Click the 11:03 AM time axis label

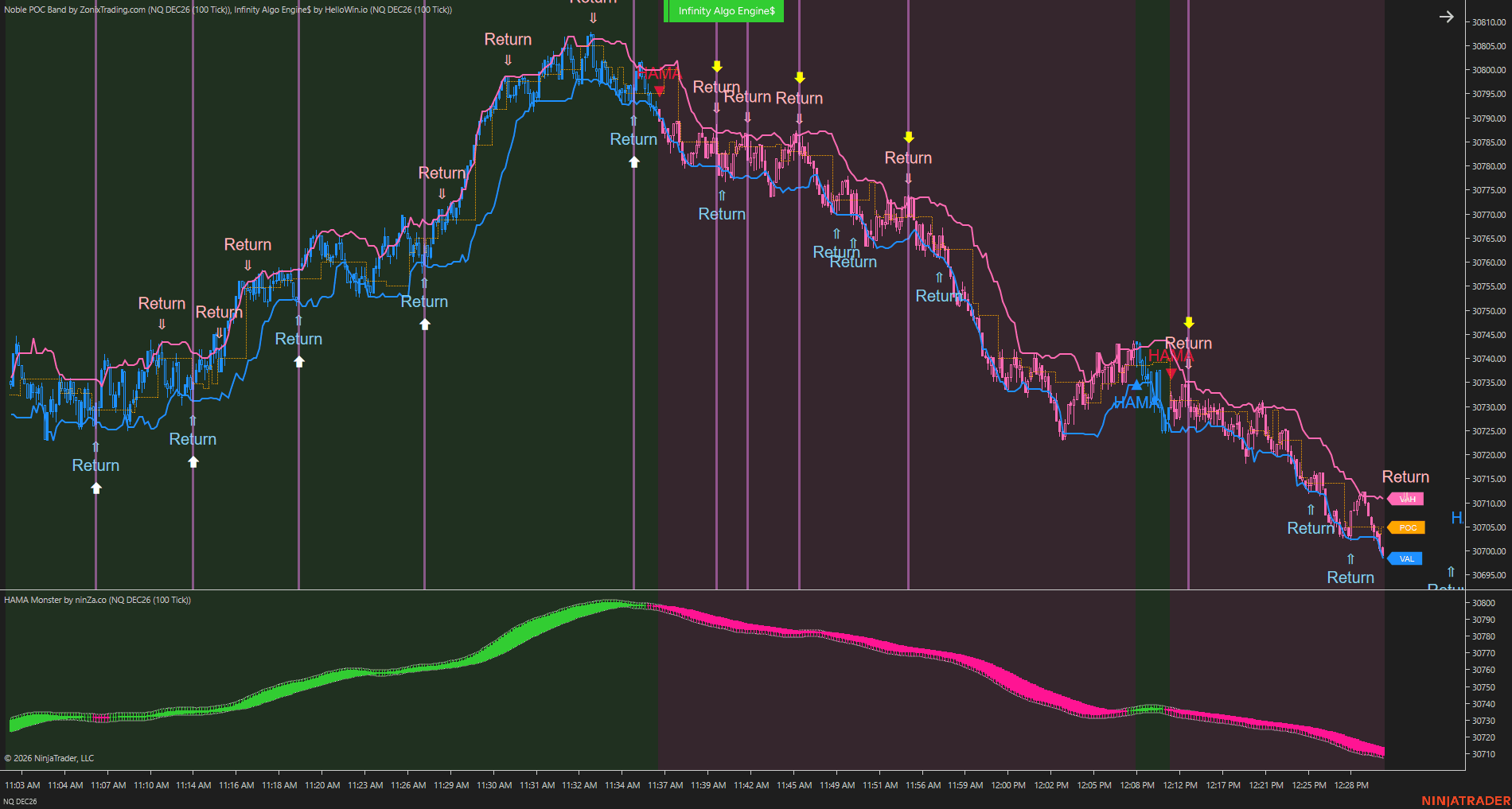(x=22, y=785)
